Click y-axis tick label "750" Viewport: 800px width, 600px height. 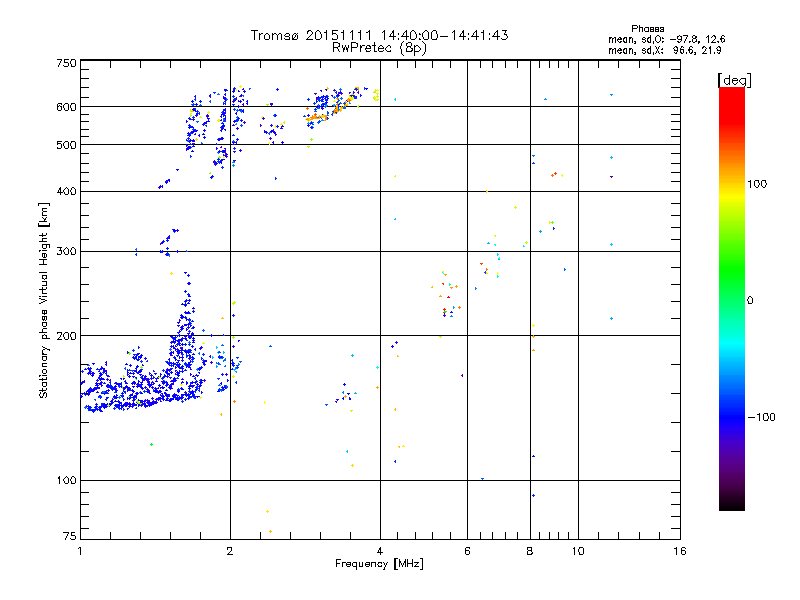click(x=66, y=63)
